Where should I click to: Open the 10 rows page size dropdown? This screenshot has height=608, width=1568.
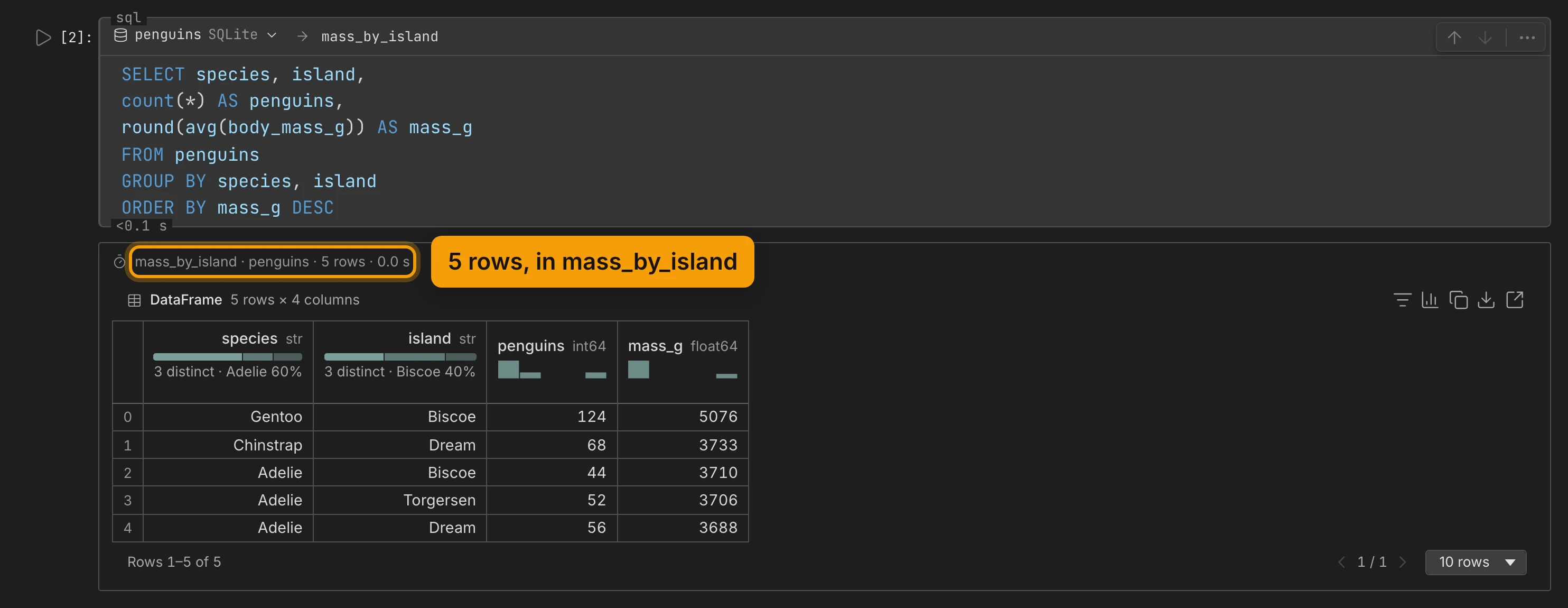(1476, 563)
